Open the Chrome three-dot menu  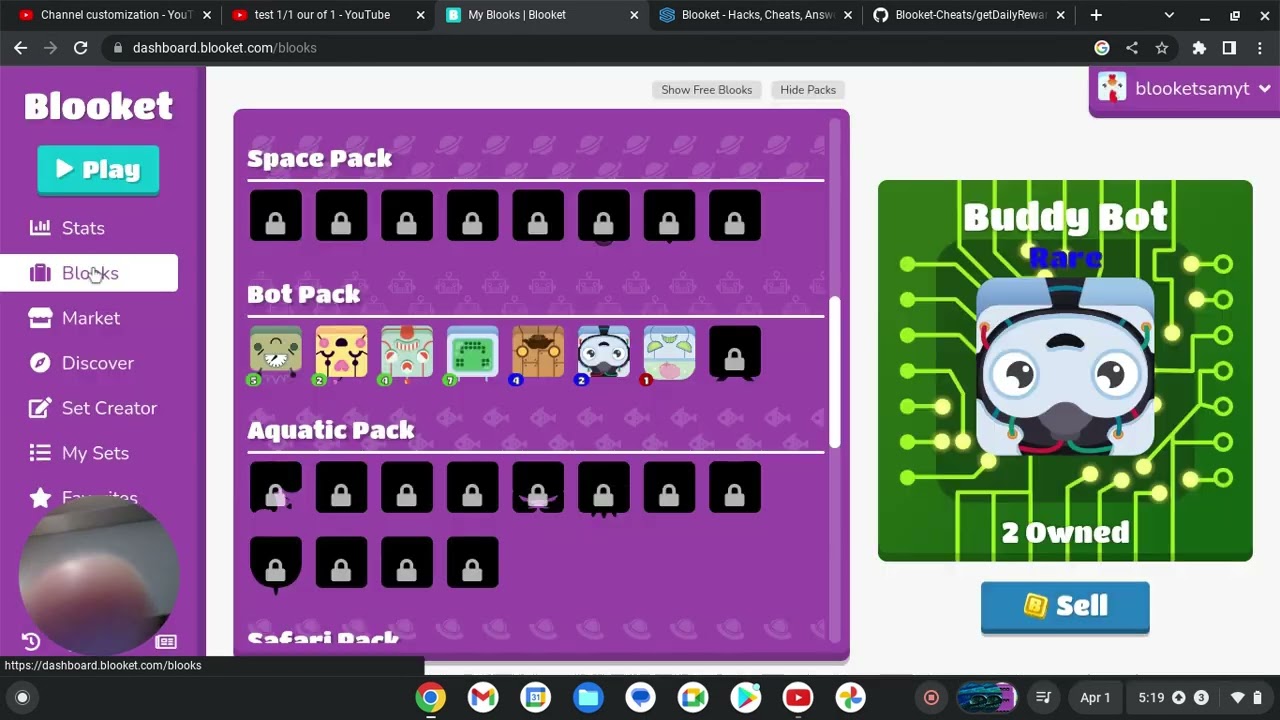1259,48
